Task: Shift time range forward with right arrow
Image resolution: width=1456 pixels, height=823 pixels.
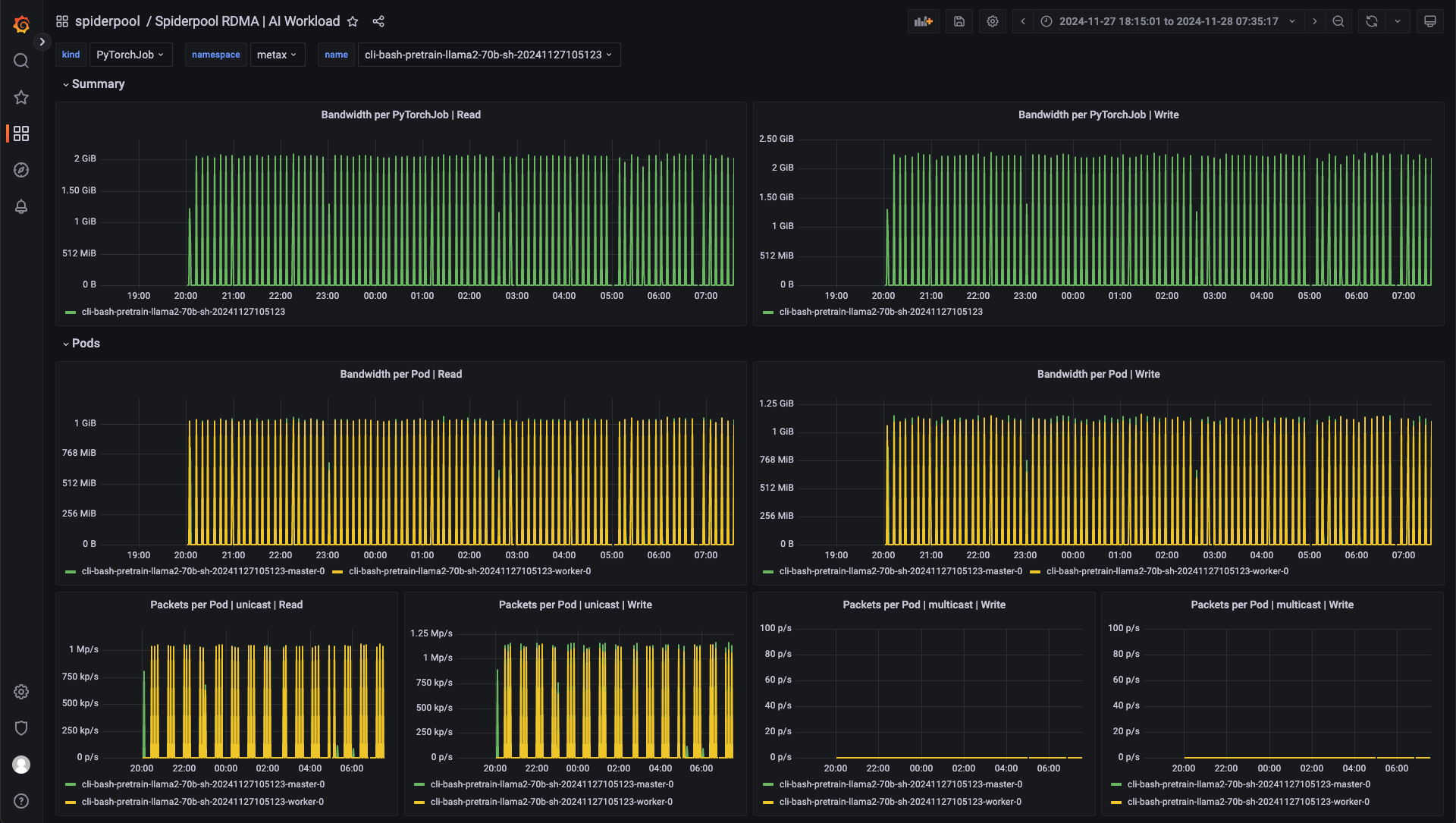Action: tap(1315, 21)
